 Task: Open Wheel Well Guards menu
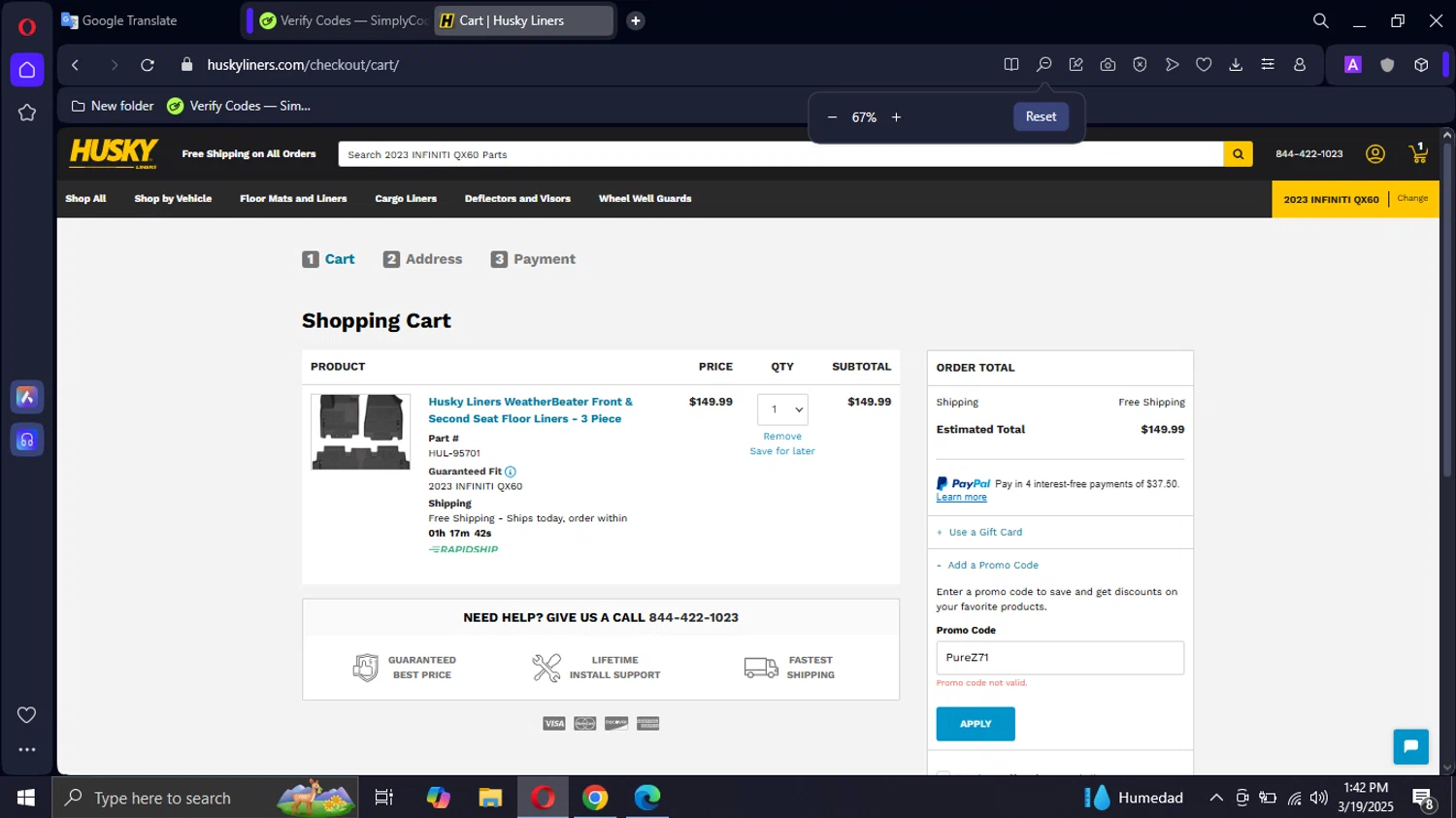pos(645,199)
